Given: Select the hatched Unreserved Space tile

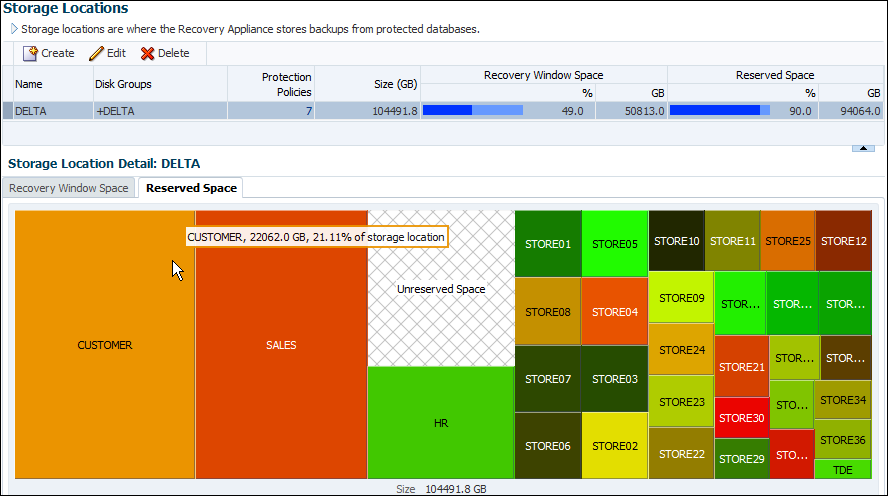Looking at the screenshot, I should [441, 289].
